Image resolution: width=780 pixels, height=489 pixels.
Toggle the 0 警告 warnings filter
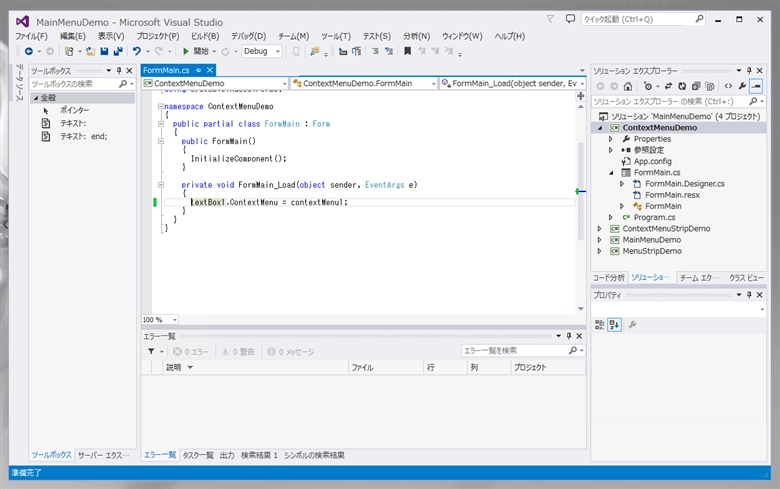pyautogui.click(x=238, y=352)
